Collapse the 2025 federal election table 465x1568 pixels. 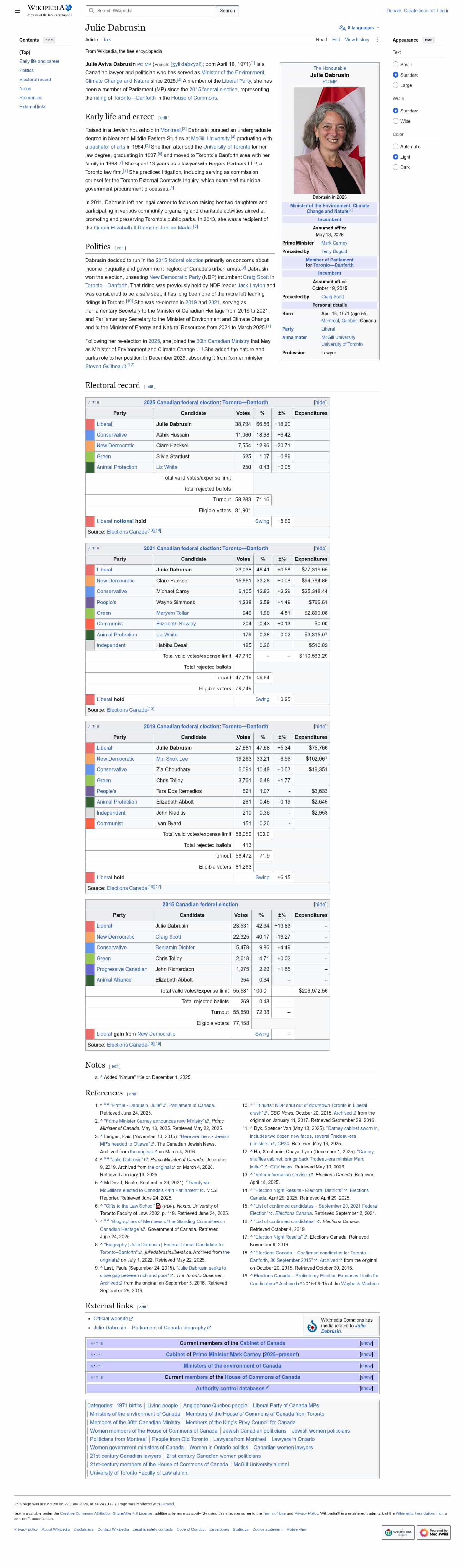[x=320, y=403]
